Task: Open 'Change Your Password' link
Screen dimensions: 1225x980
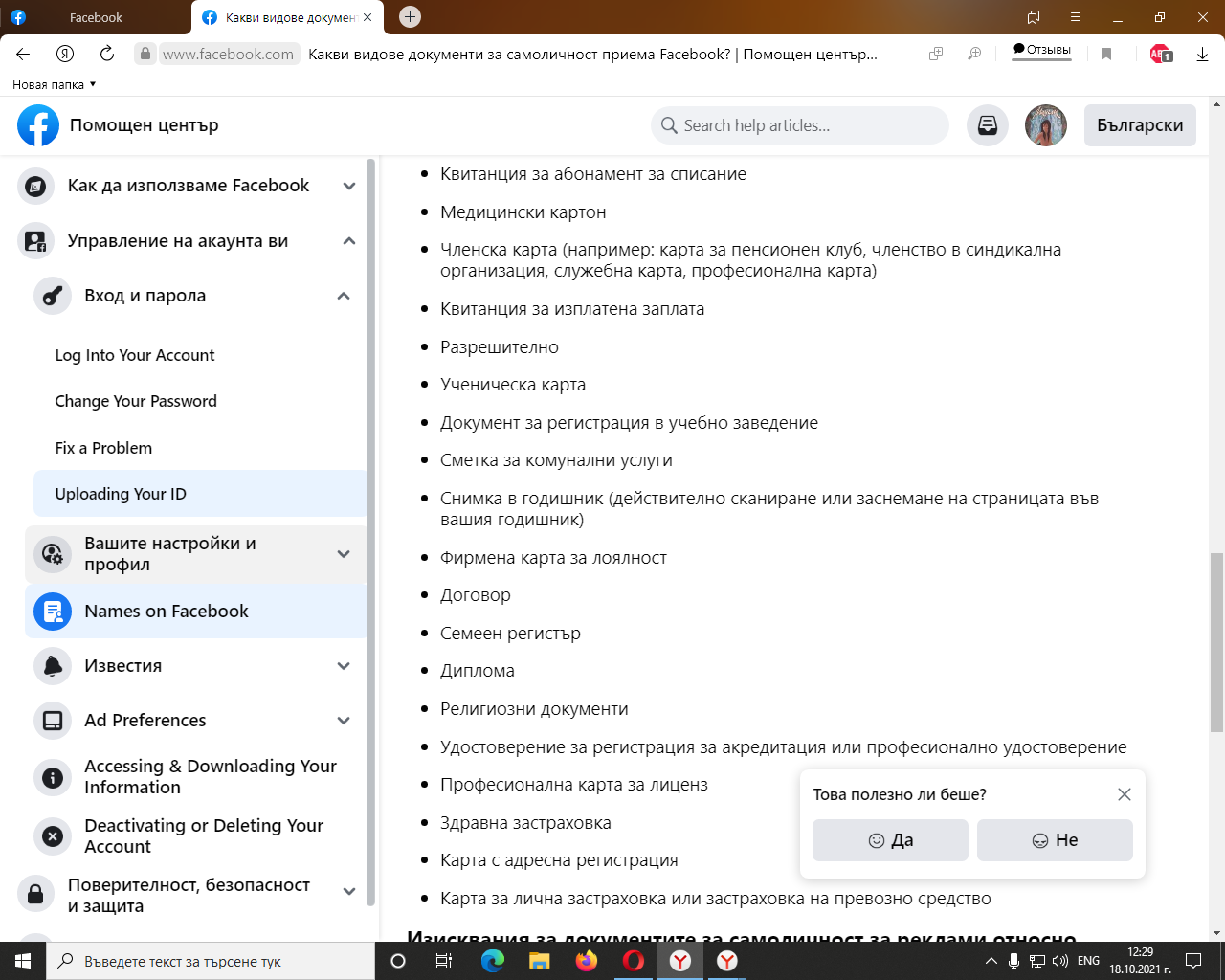Action: (x=136, y=401)
